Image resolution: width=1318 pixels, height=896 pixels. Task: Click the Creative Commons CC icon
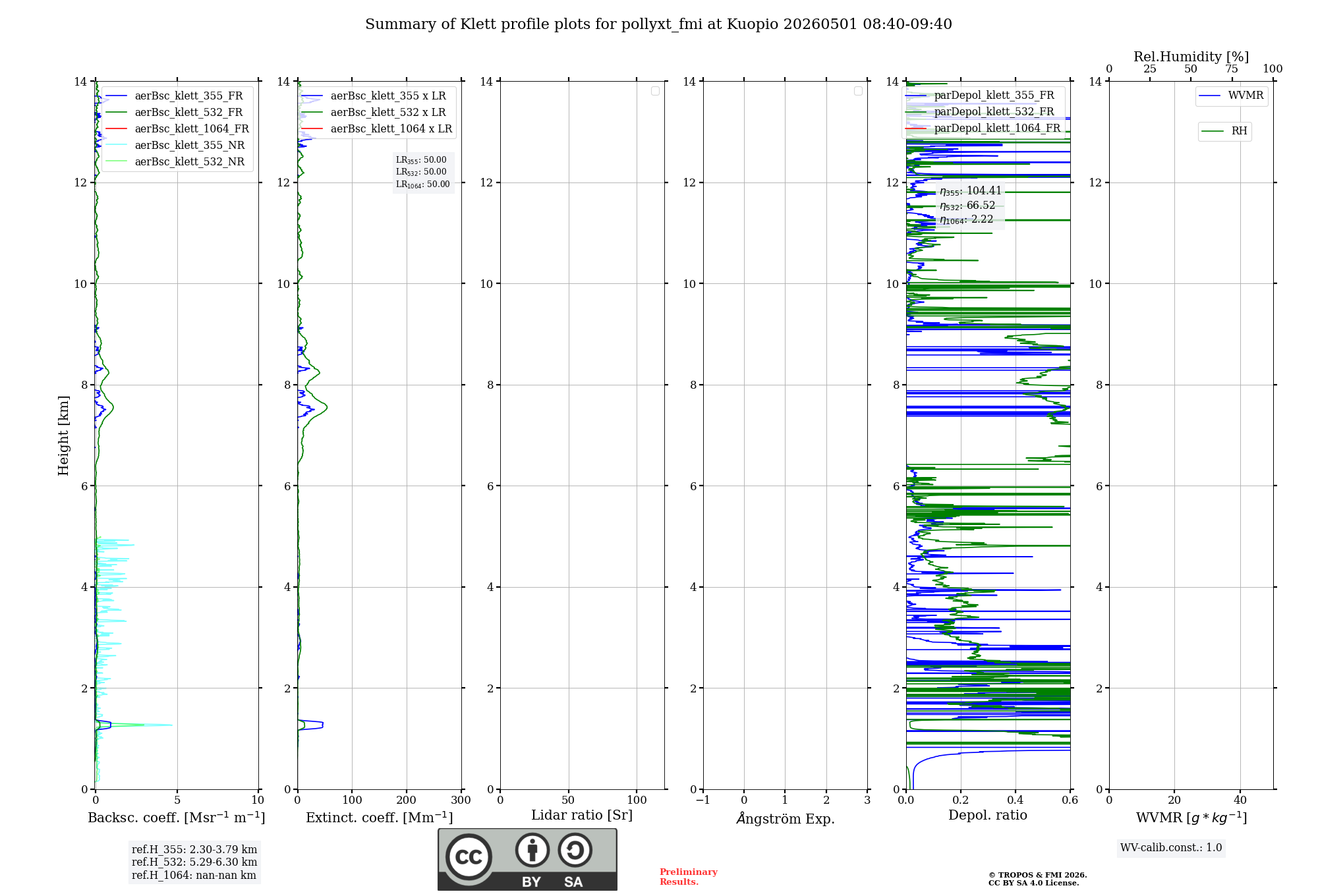(469, 857)
